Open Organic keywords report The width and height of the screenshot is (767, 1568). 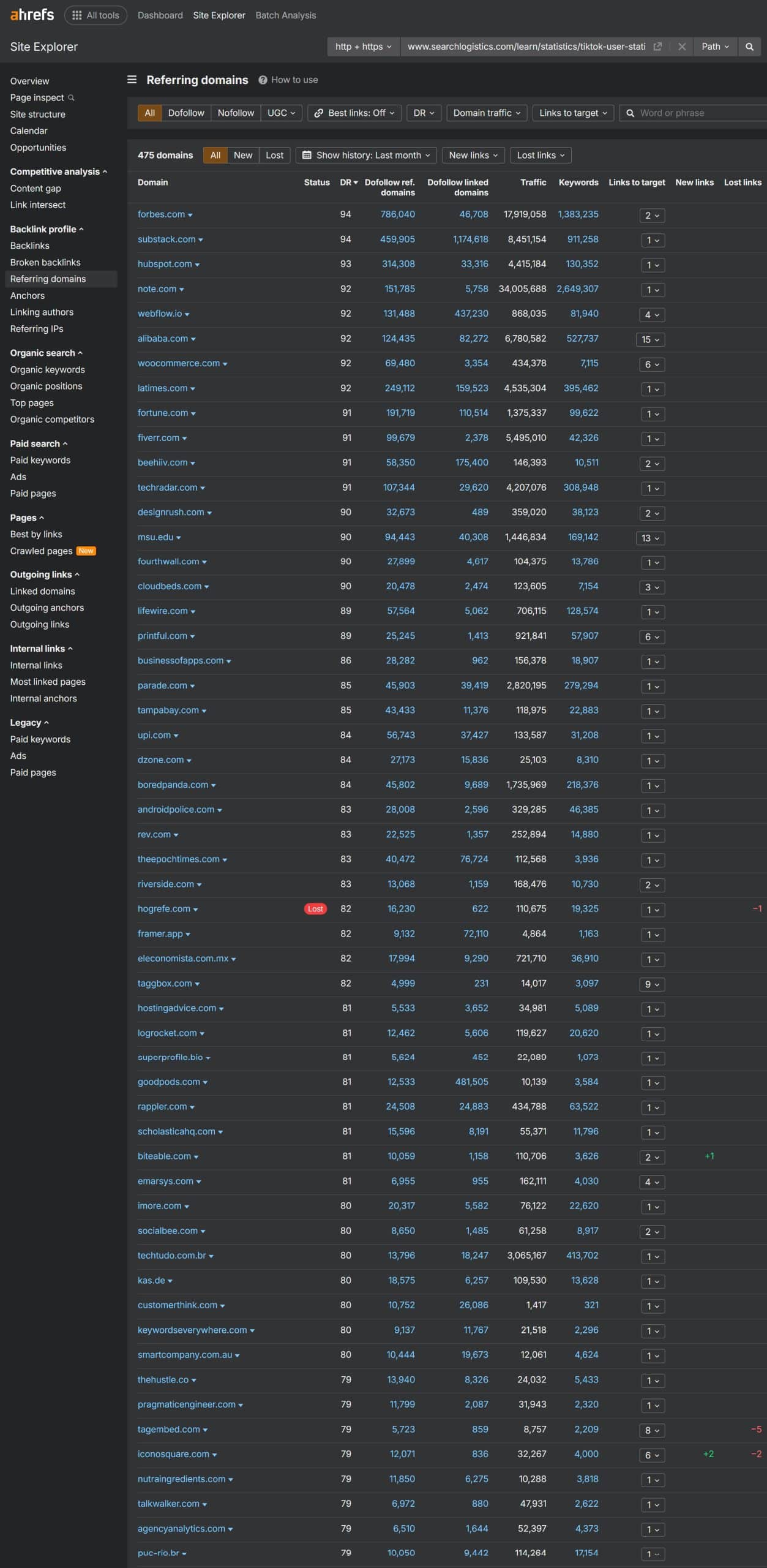[47, 369]
